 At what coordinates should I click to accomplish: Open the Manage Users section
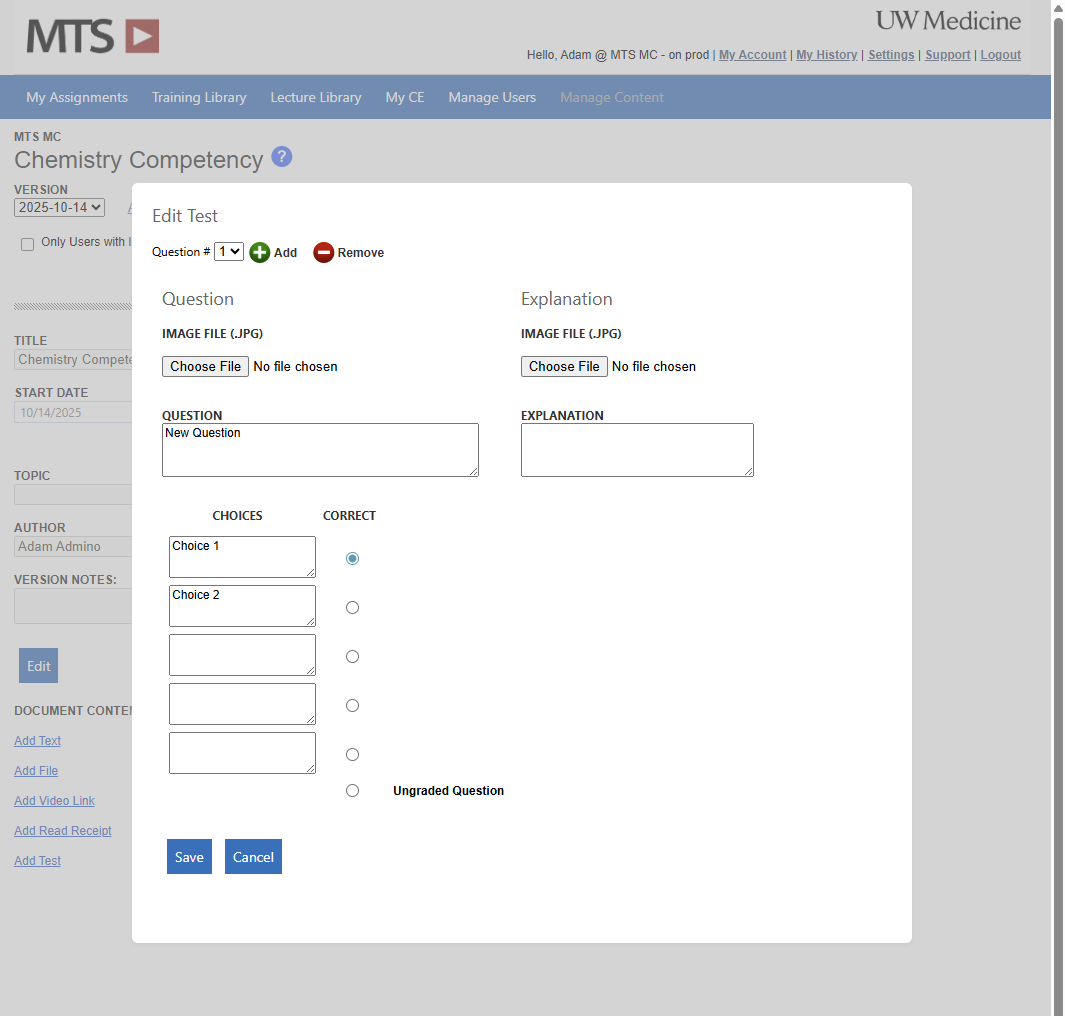(x=492, y=97)
